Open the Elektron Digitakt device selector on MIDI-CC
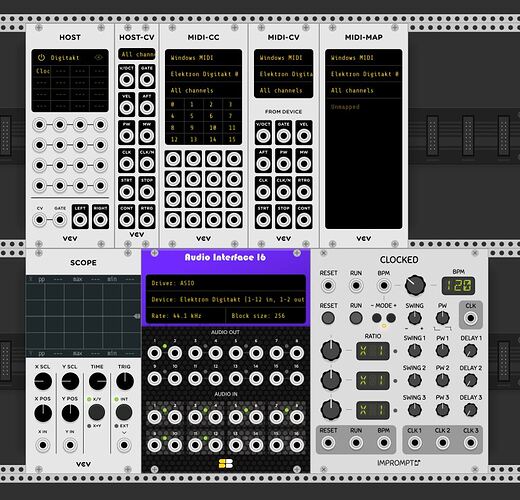520x500 pixels. (x=203, y=74)
